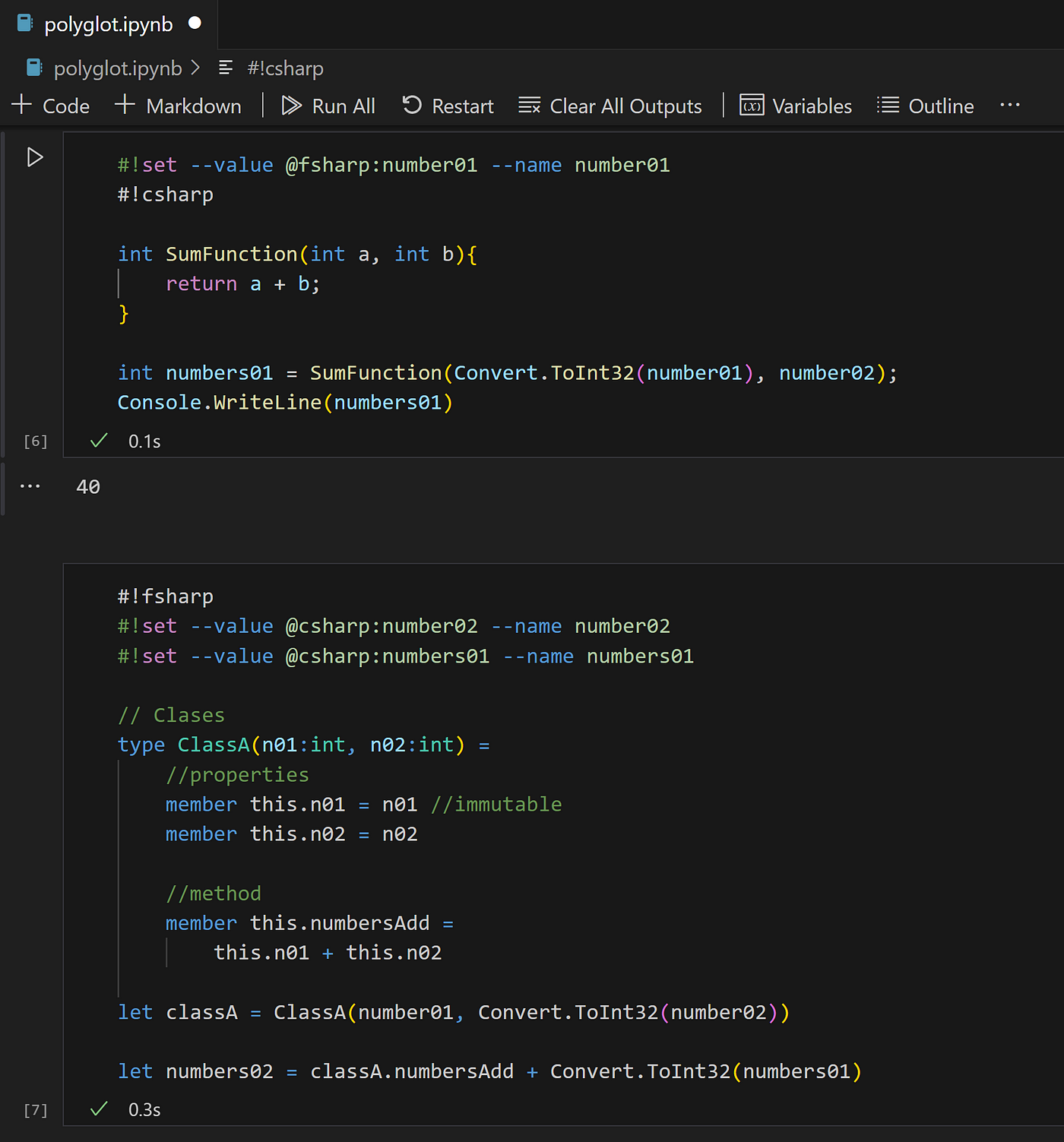Screen dimensions: 1064x1142
Task: Click the 'let classA' line
Action: tap(454, 1013)
